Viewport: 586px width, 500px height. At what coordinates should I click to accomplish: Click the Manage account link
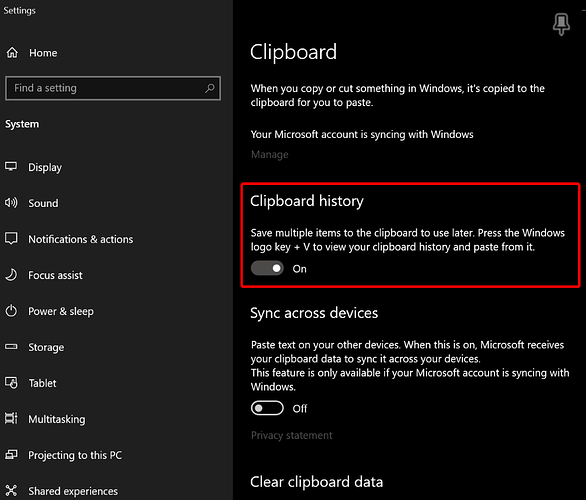(269, 154)
